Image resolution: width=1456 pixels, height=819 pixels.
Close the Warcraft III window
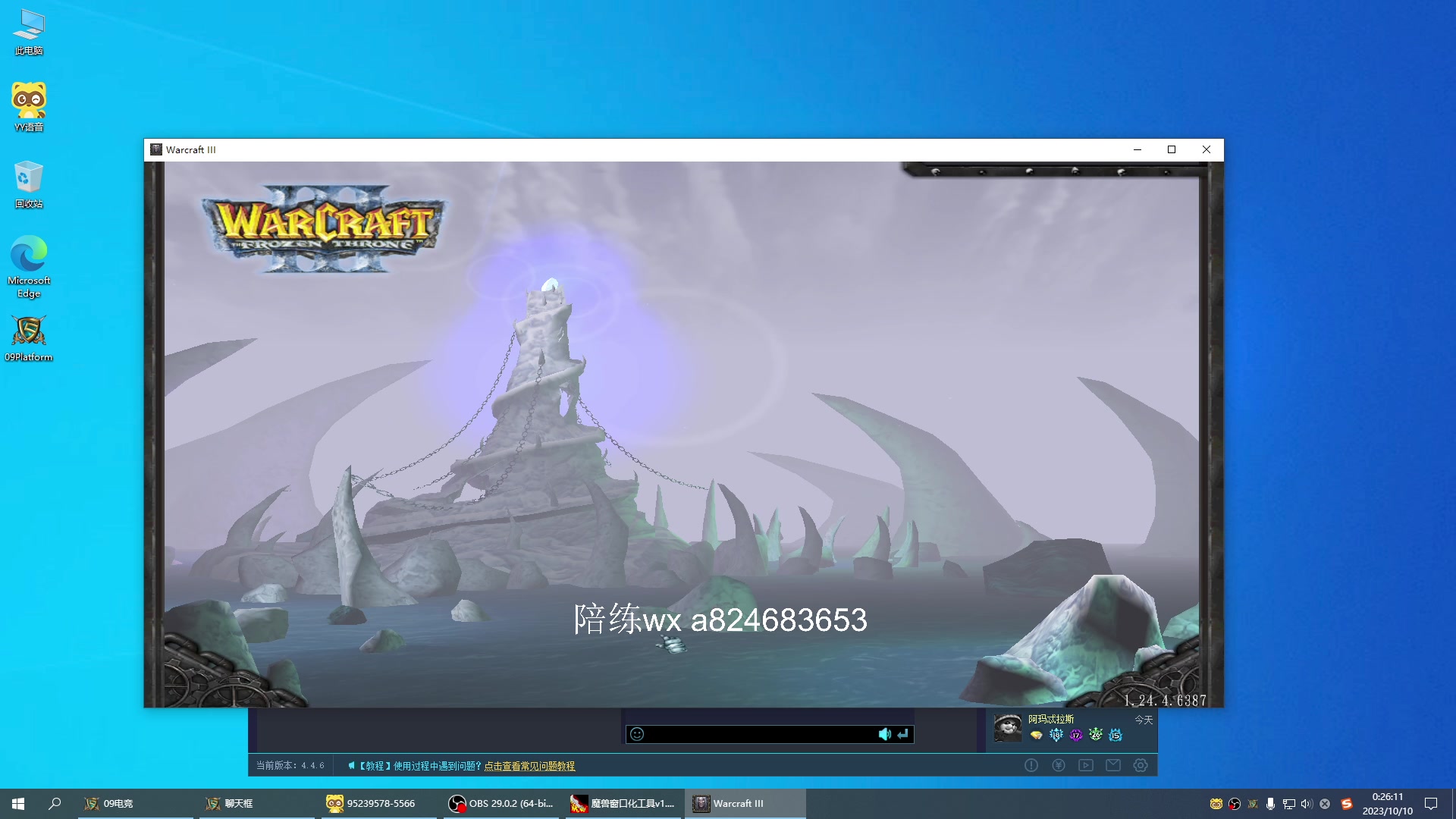click(x=1207, y=149)
